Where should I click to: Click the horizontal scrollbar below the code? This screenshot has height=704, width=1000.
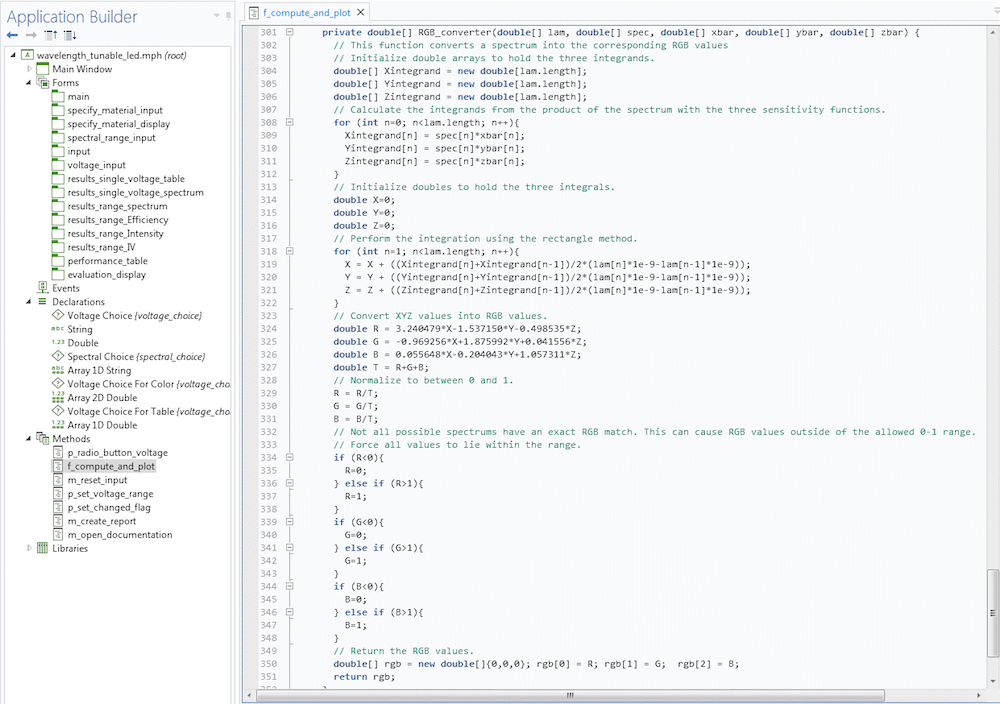click(x=570, y=695)
